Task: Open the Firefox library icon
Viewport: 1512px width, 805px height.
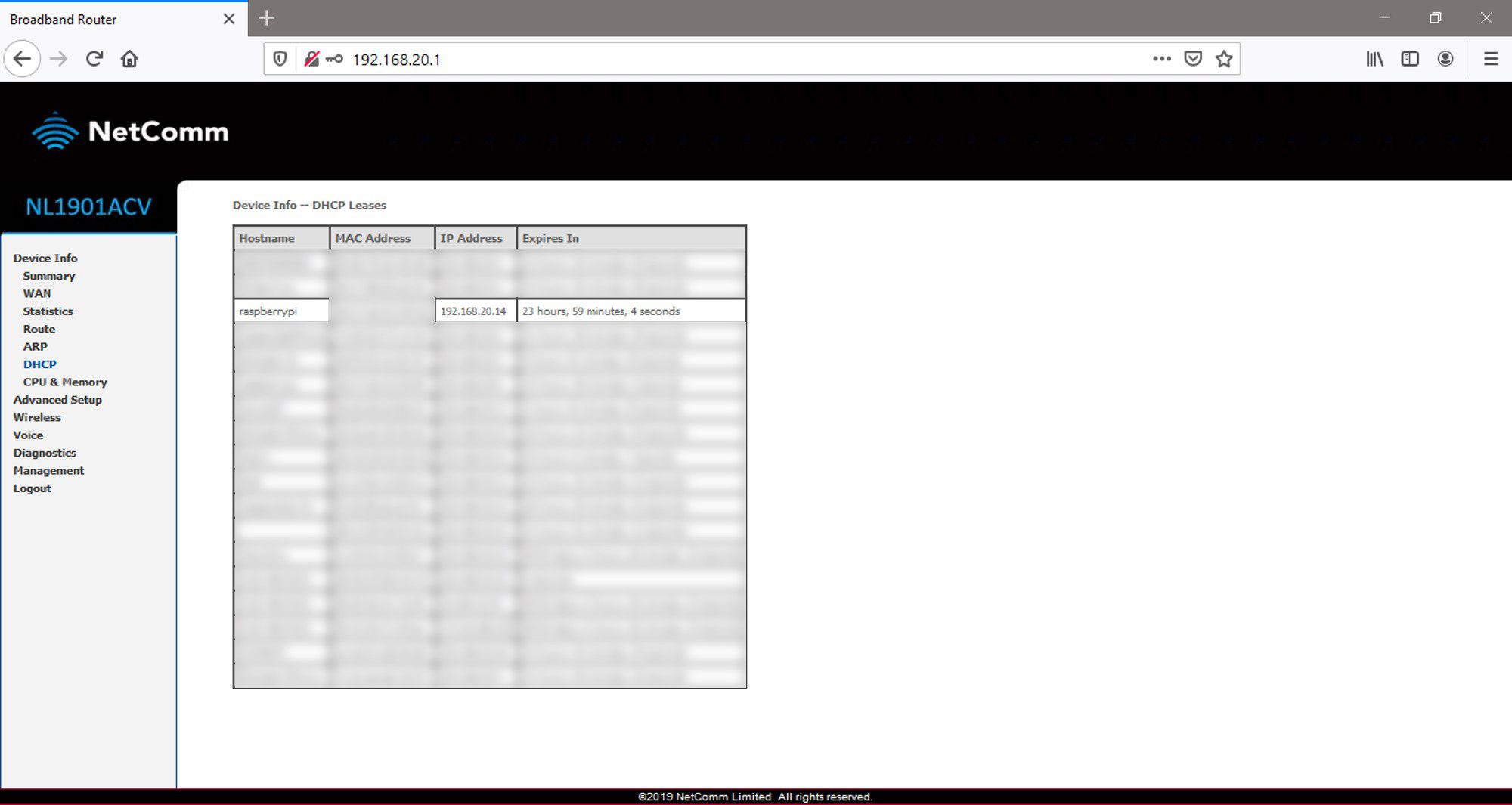Action: click(1374, 59)
